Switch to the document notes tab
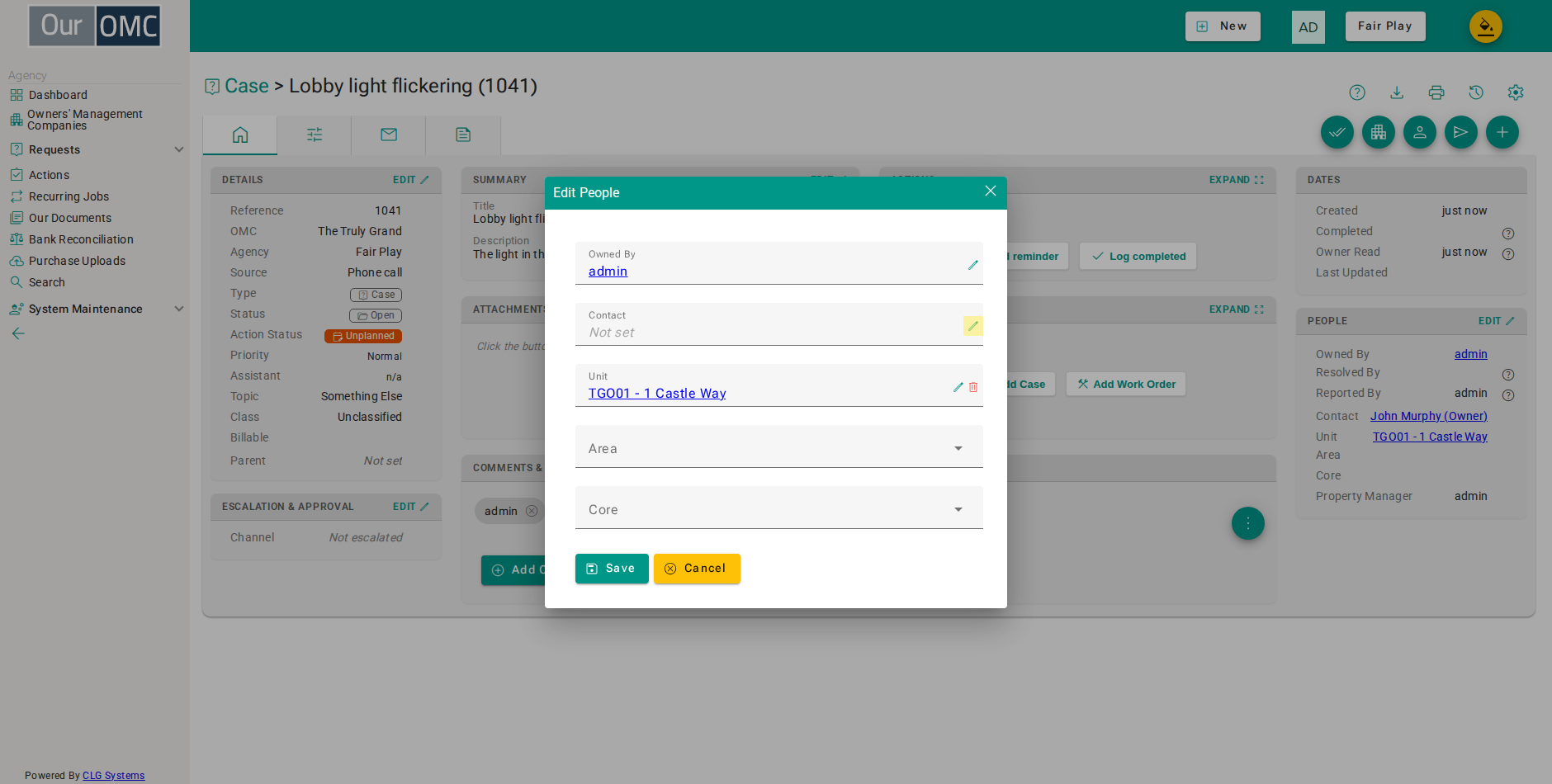This screenshot has height=784, width=1552. [463, 135]
